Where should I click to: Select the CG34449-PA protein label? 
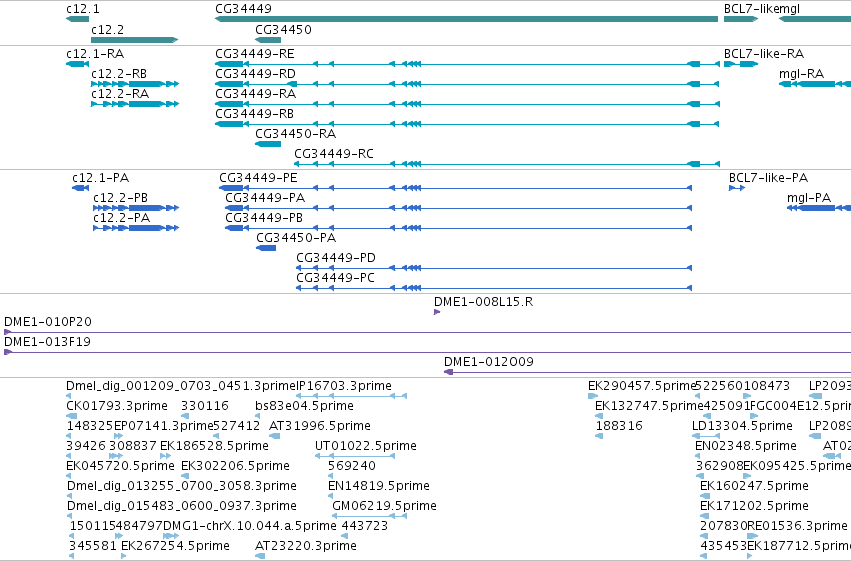(265, 198)
